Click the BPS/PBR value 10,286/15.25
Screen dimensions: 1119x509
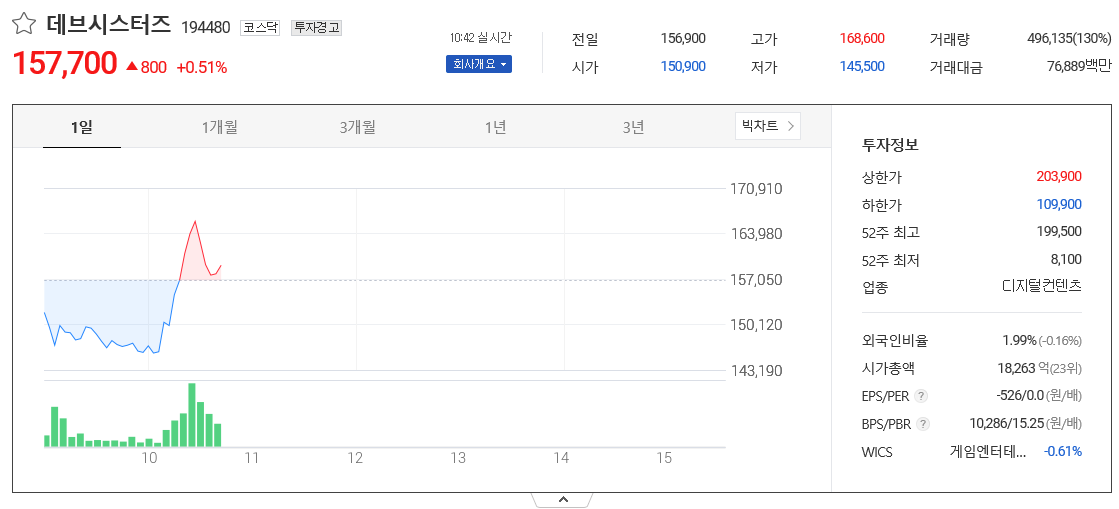click(1006, 423)
